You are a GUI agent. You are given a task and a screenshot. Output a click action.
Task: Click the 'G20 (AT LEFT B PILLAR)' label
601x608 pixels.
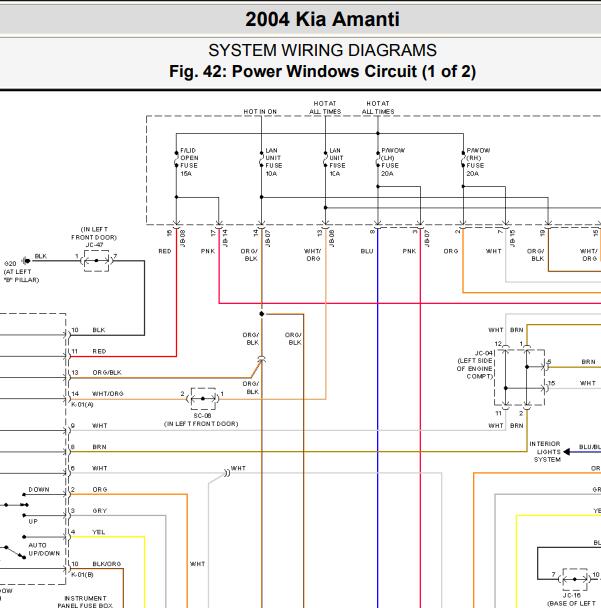tap(21, 272)
